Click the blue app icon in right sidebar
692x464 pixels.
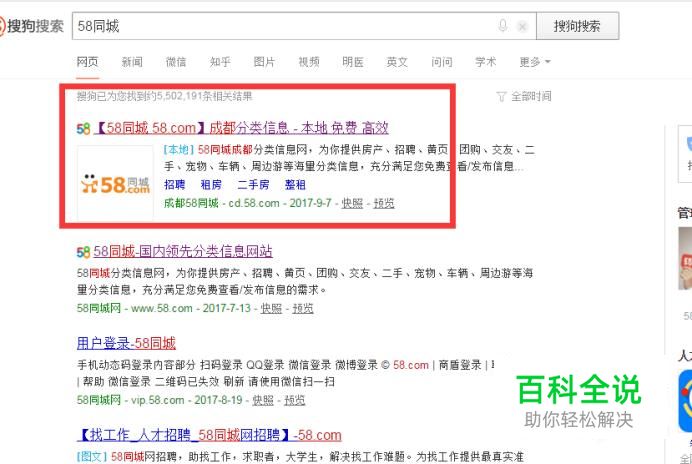coord(685,401)
